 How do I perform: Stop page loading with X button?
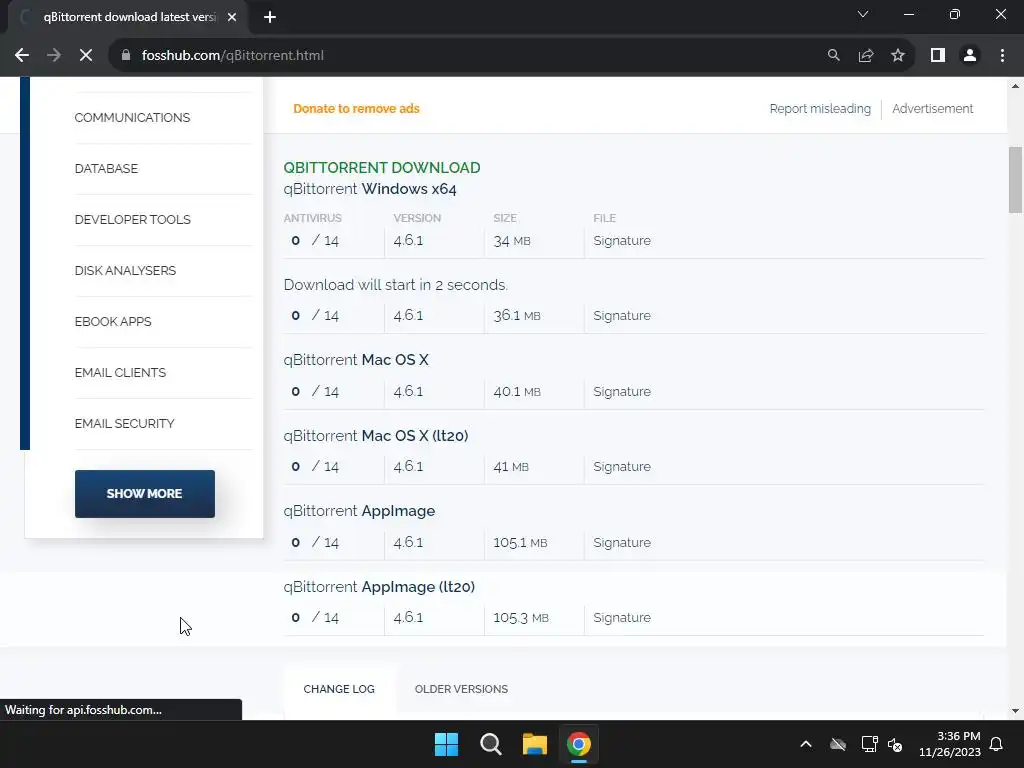pos(86,56)
